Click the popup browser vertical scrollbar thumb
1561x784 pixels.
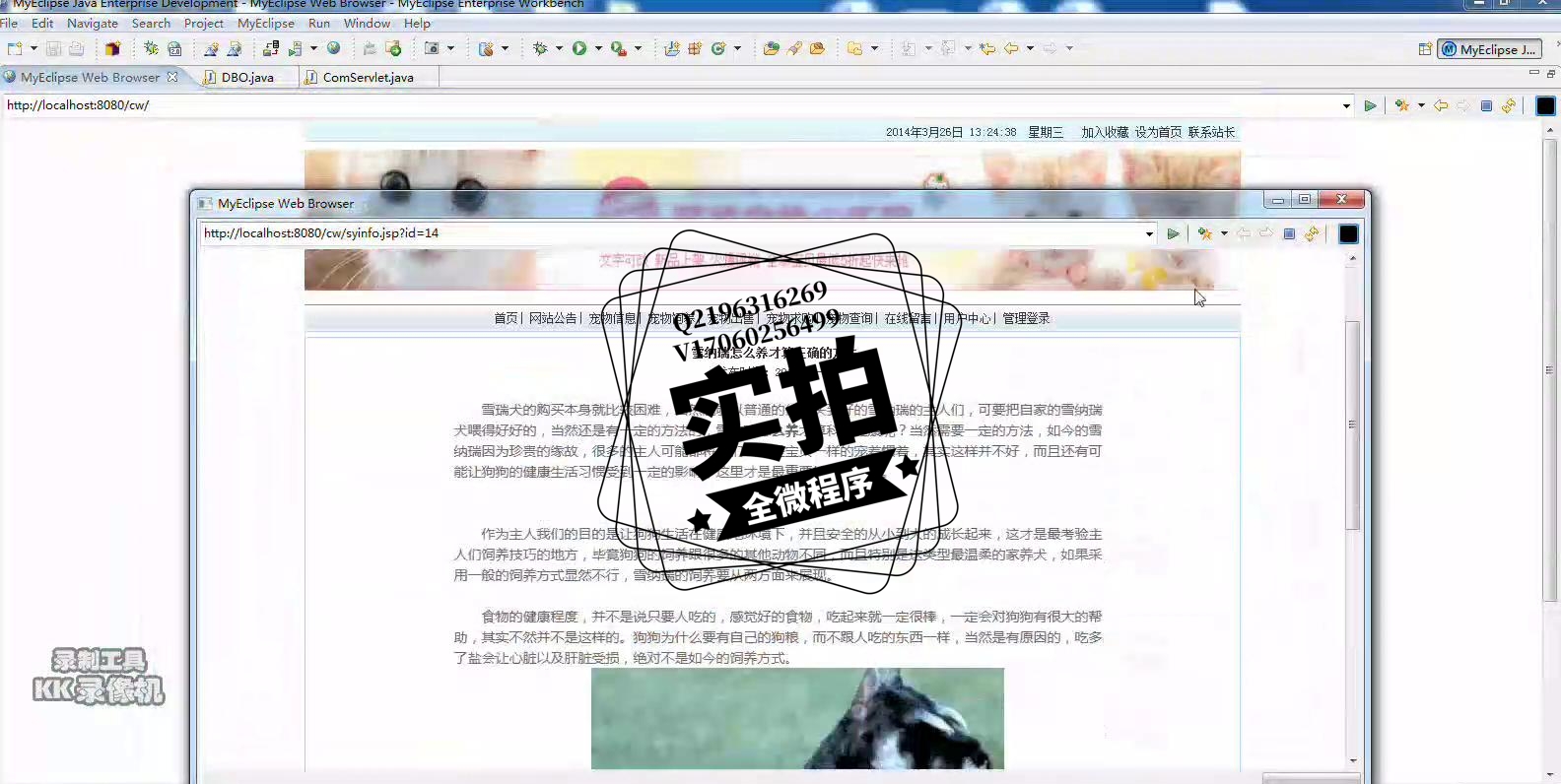pos(1352,425)
